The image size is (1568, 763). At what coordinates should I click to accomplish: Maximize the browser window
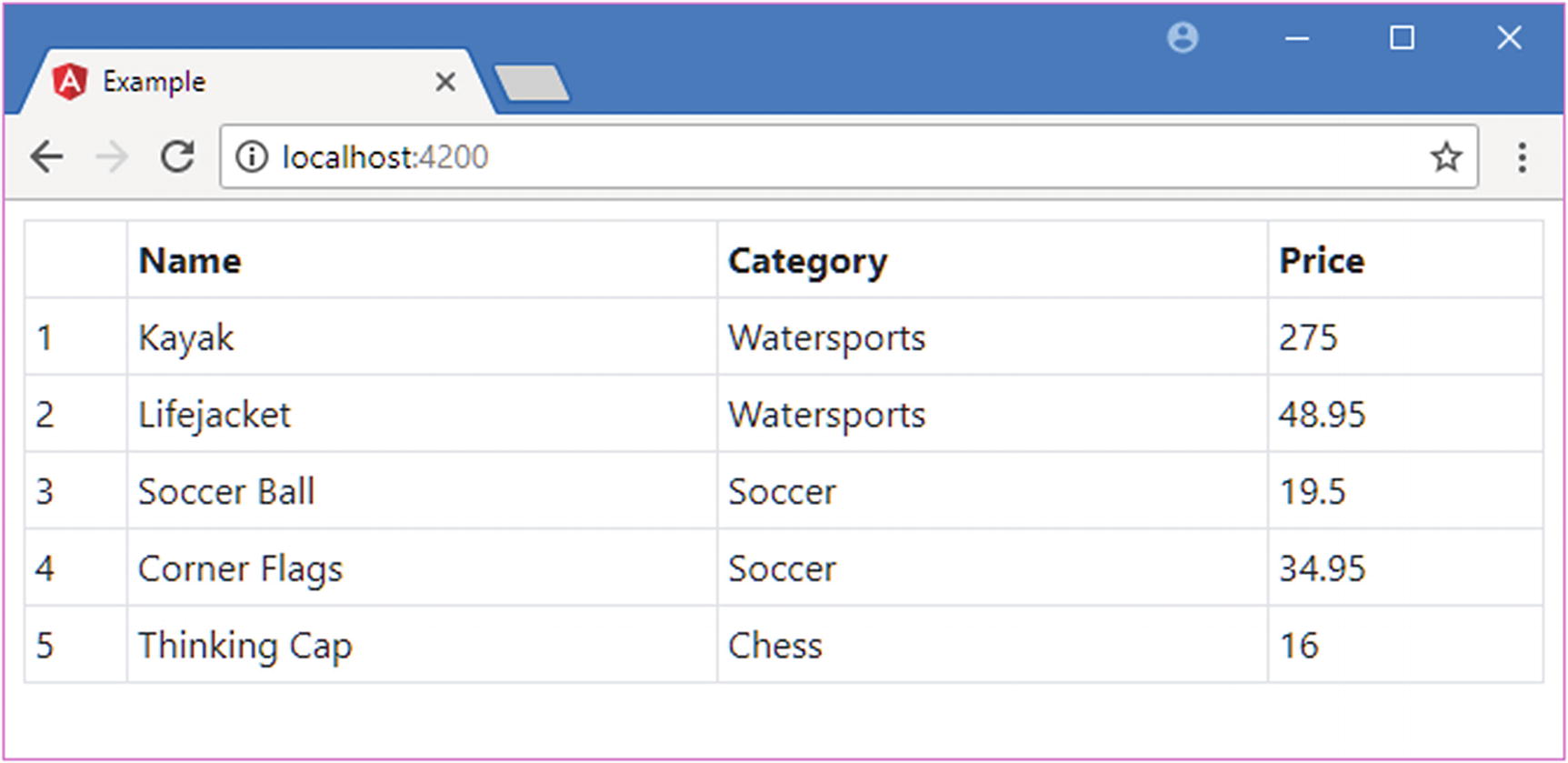[1402, 38]
